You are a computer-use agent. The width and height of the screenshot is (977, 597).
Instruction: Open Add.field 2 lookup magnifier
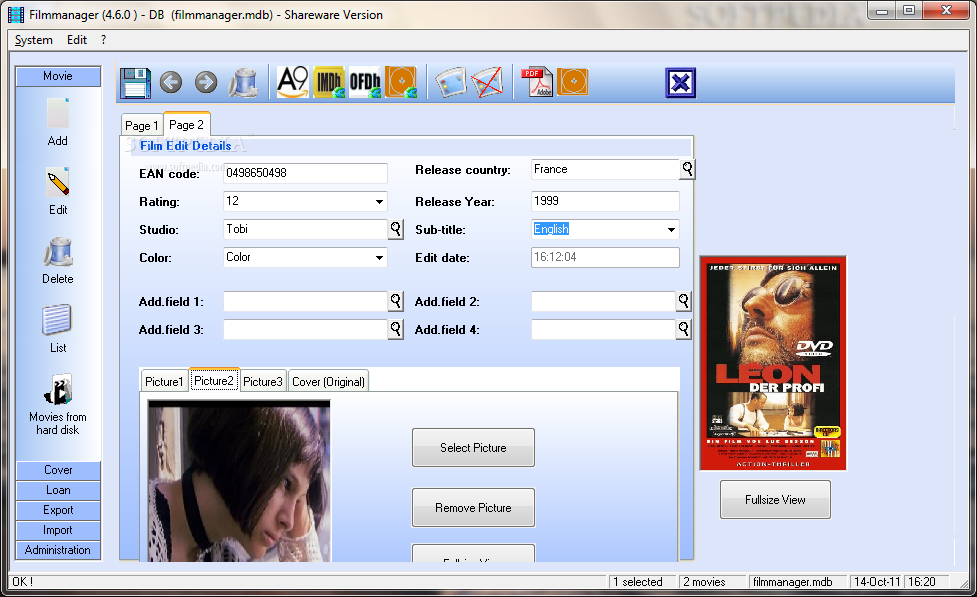tap(684, 301)
